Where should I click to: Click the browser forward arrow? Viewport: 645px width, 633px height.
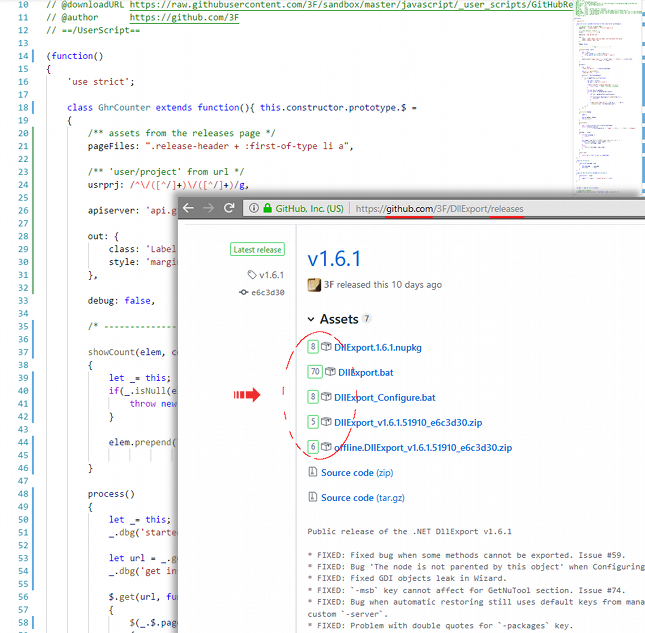click(209, 208)
